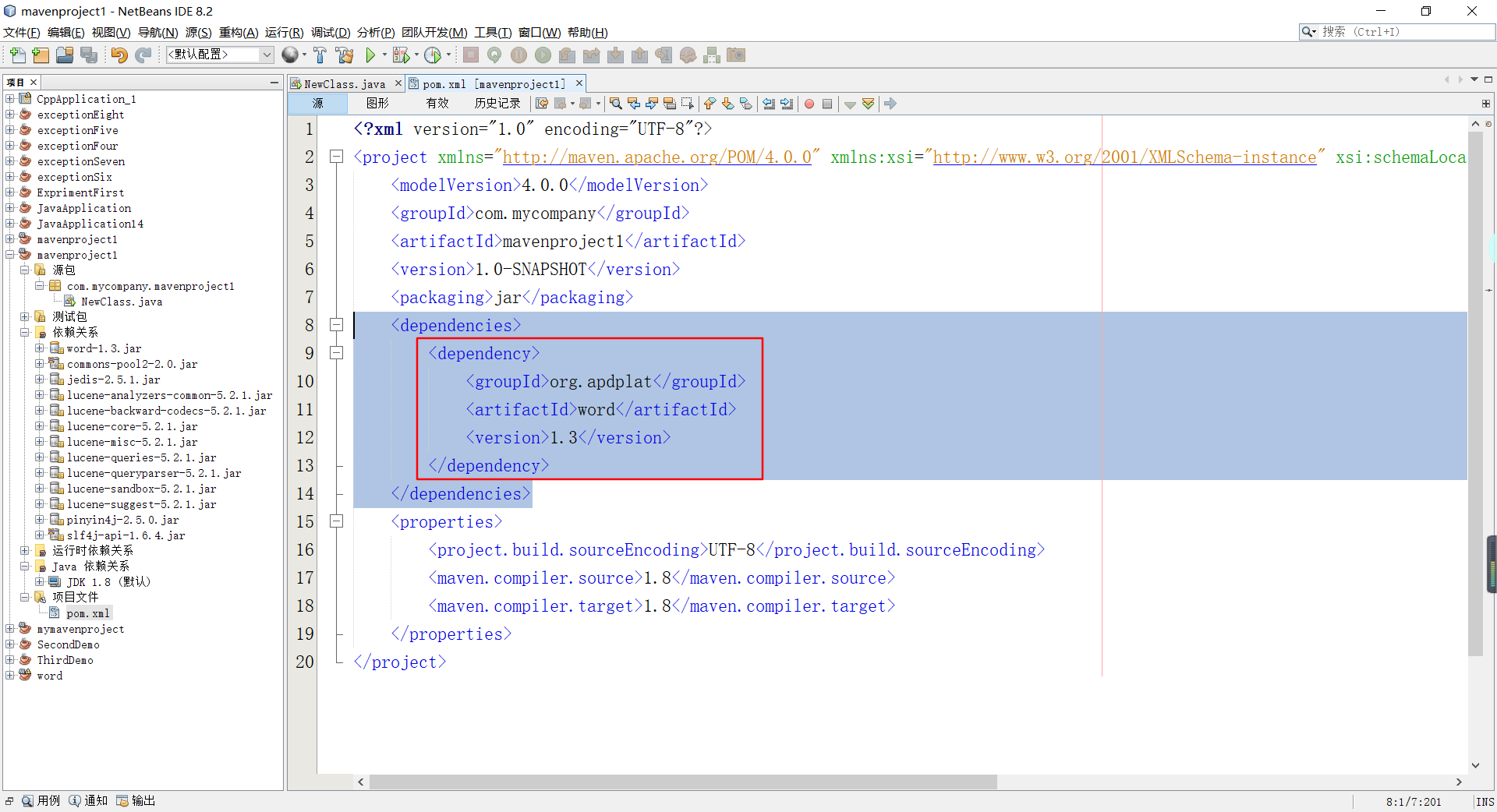This screenshot has width=1497, height=812.
Task: Click the XSL Transformation arrow icon
Action: coord(890,104)
